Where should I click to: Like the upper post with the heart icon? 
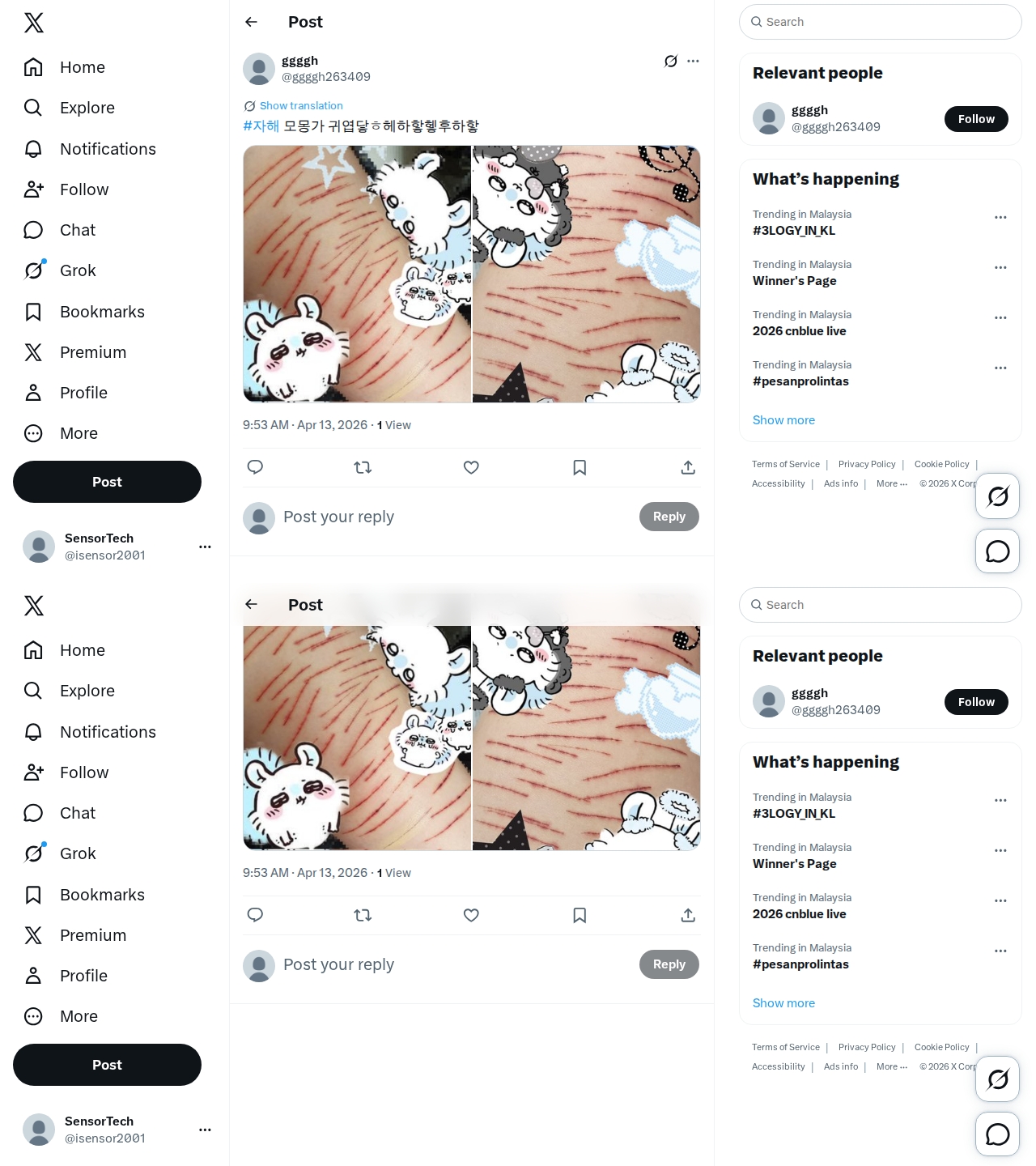pyautogui.click(x=471, y=467)
